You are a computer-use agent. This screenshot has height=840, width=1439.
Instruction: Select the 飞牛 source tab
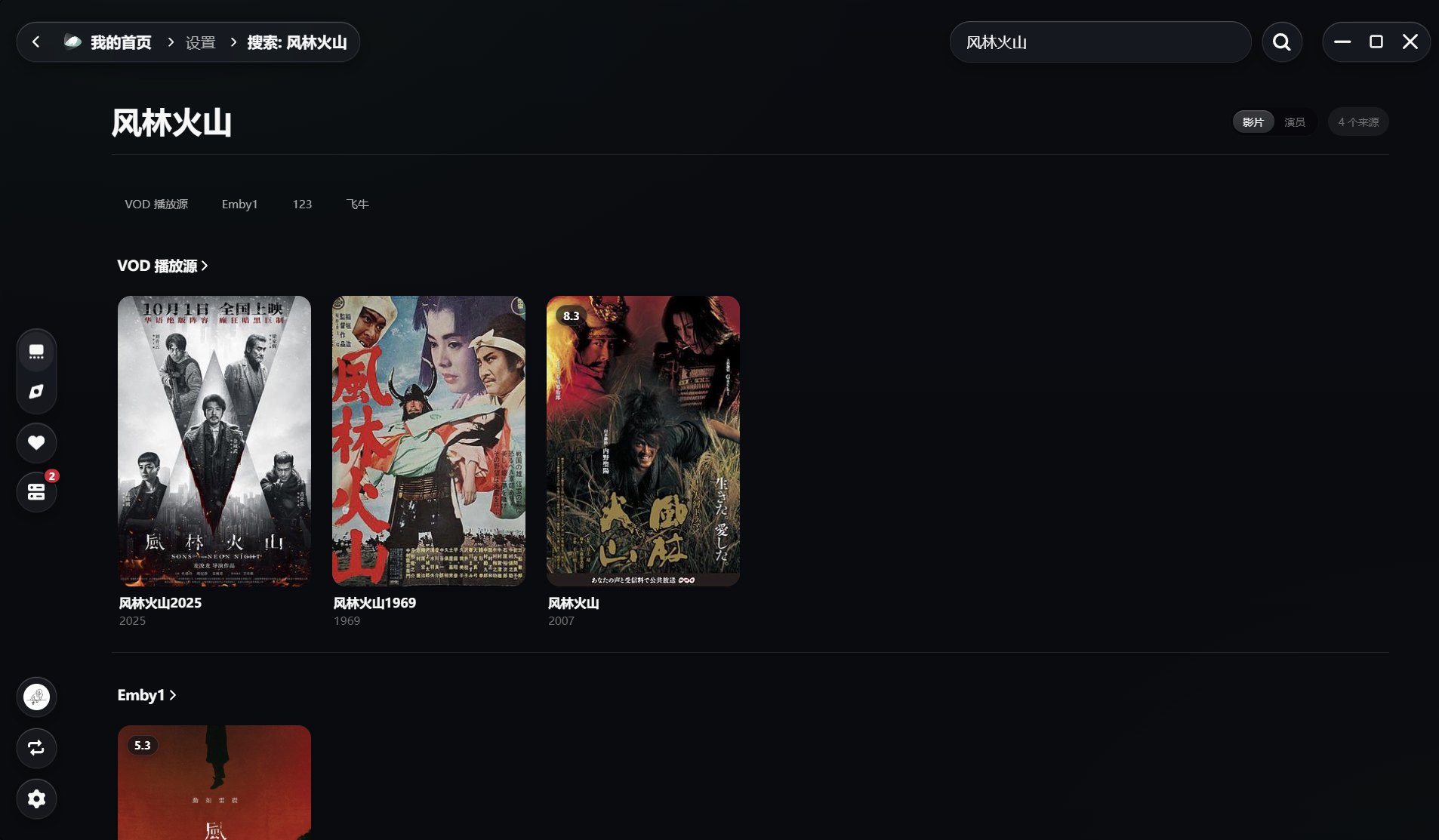tap(357, 204)
